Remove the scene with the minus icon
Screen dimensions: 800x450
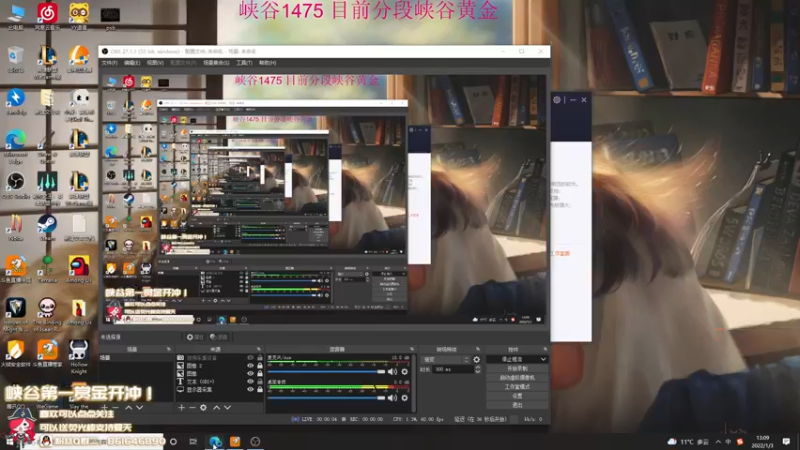116,408
